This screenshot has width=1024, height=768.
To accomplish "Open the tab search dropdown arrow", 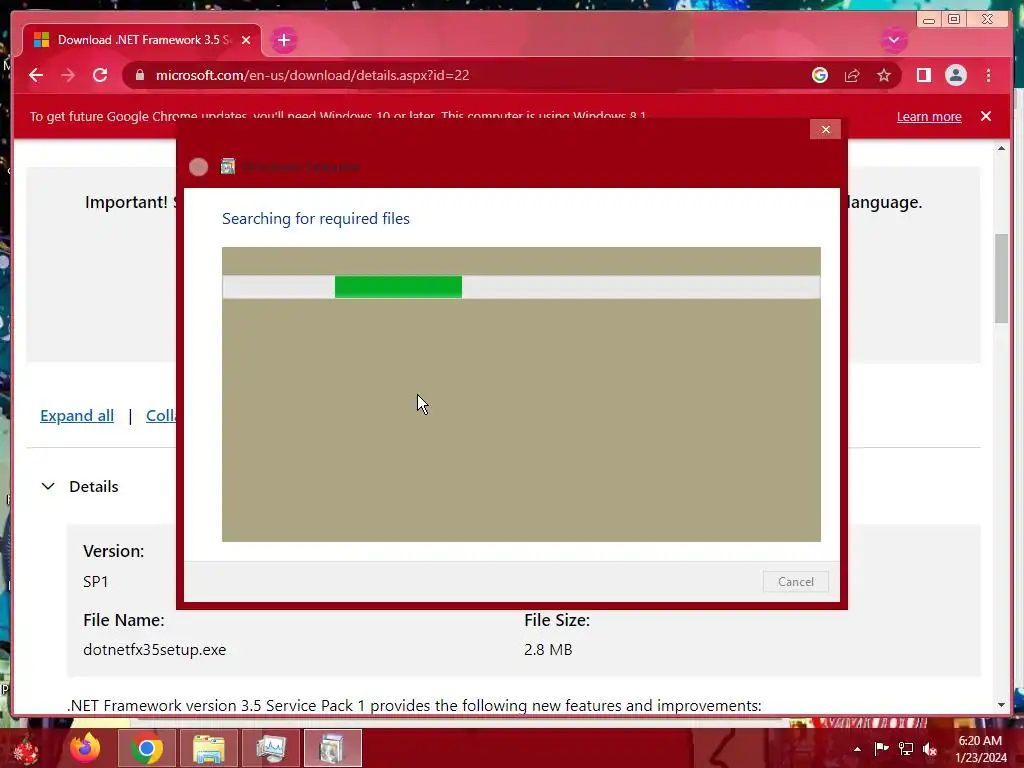I will pos(893,40).
